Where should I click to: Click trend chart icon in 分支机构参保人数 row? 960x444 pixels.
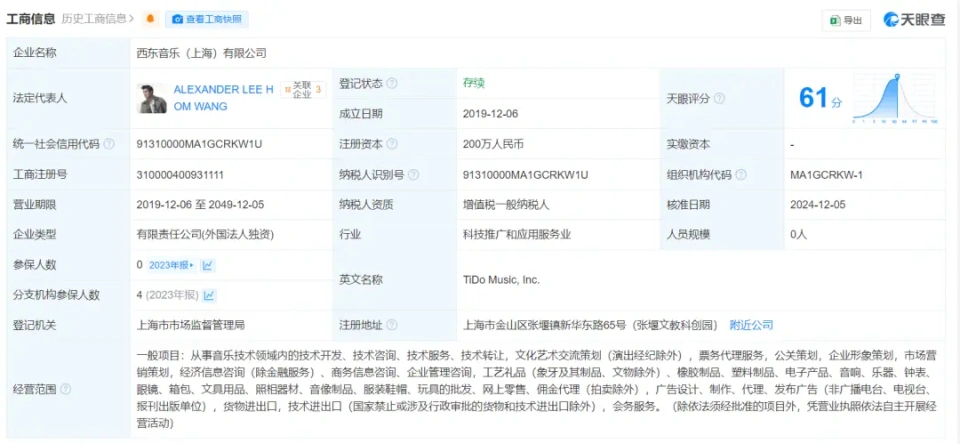pyautogui.click(x=209, y=295)
